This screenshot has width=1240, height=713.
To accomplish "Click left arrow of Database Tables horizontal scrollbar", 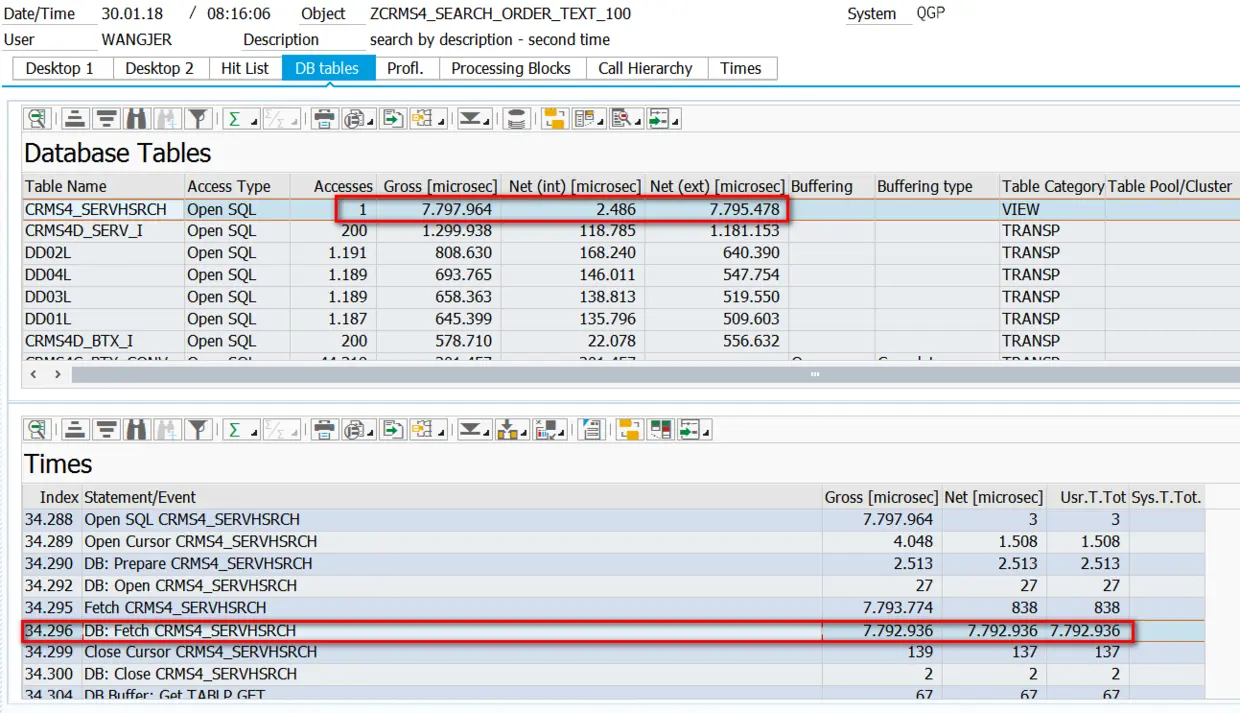I will tap(34, 374).
